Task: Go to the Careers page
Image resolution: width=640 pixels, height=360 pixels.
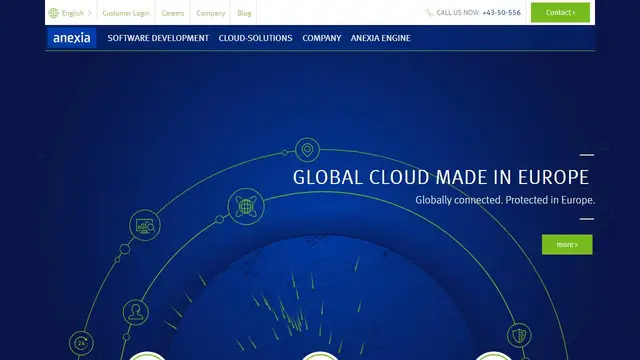Action: [x=173, y=13]
